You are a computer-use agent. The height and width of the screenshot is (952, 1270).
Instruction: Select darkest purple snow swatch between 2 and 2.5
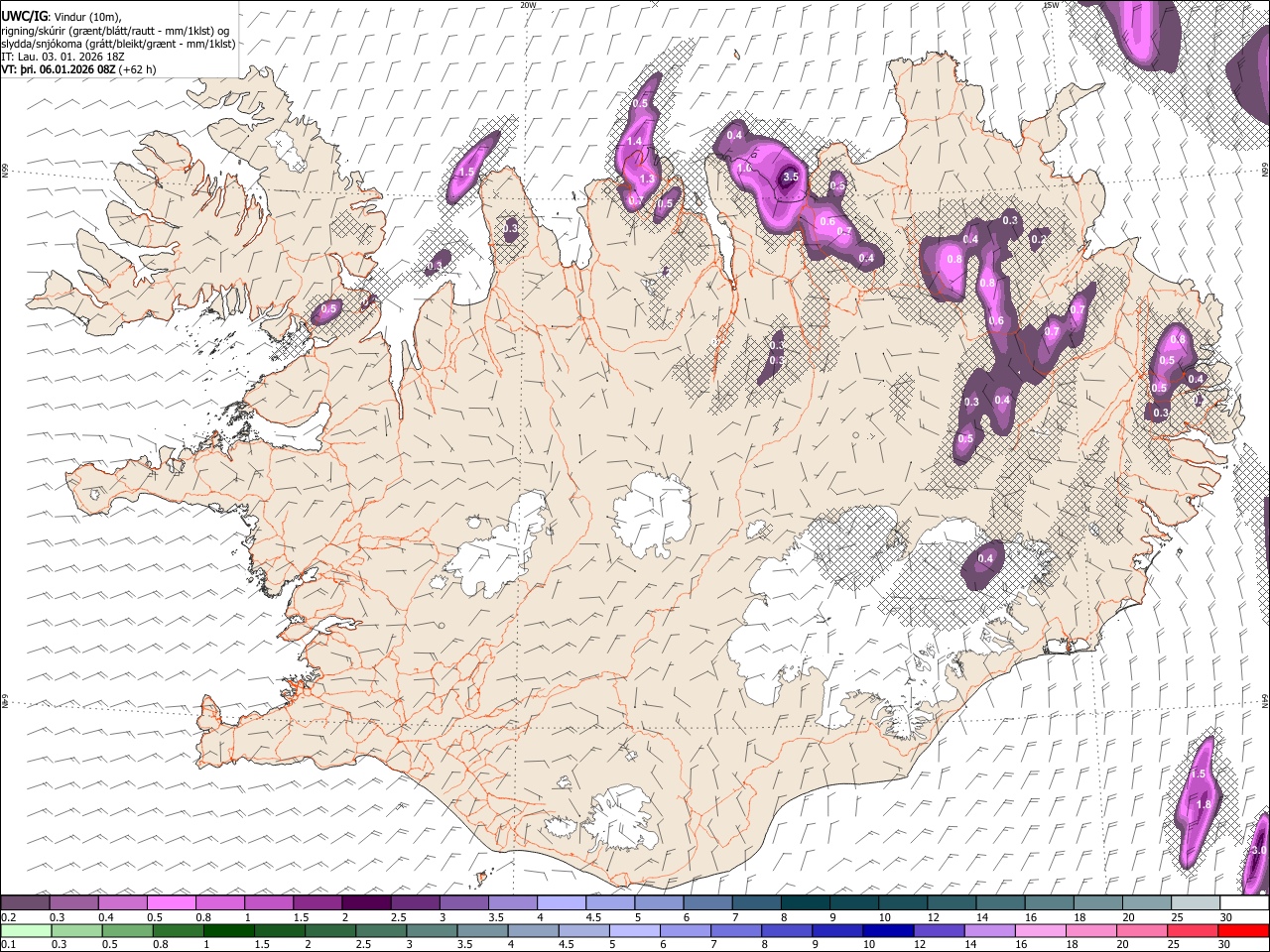[x=366, y=902]
